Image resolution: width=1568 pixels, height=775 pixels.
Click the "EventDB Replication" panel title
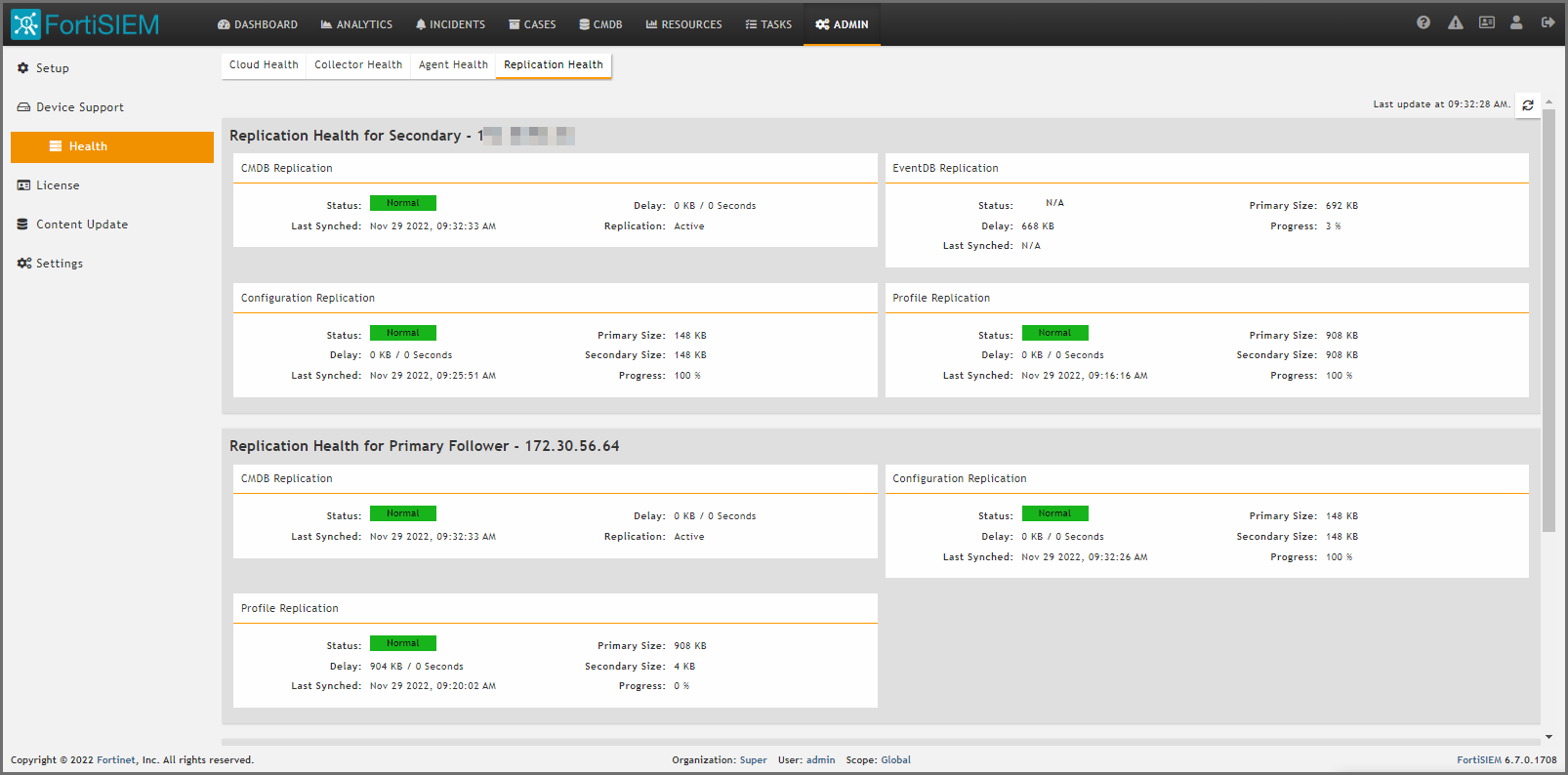pos(945,168)
